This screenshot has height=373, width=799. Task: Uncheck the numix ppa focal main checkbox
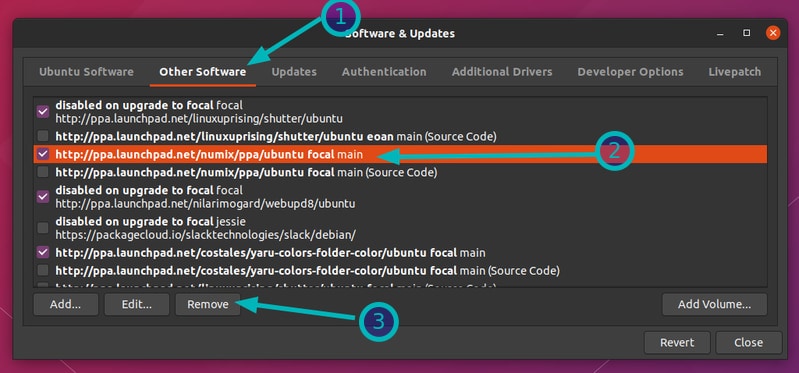(43, 153)
